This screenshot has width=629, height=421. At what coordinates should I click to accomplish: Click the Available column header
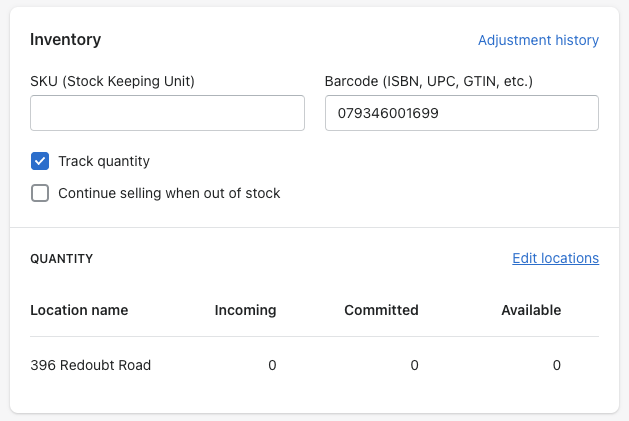[x=531, y=310]
